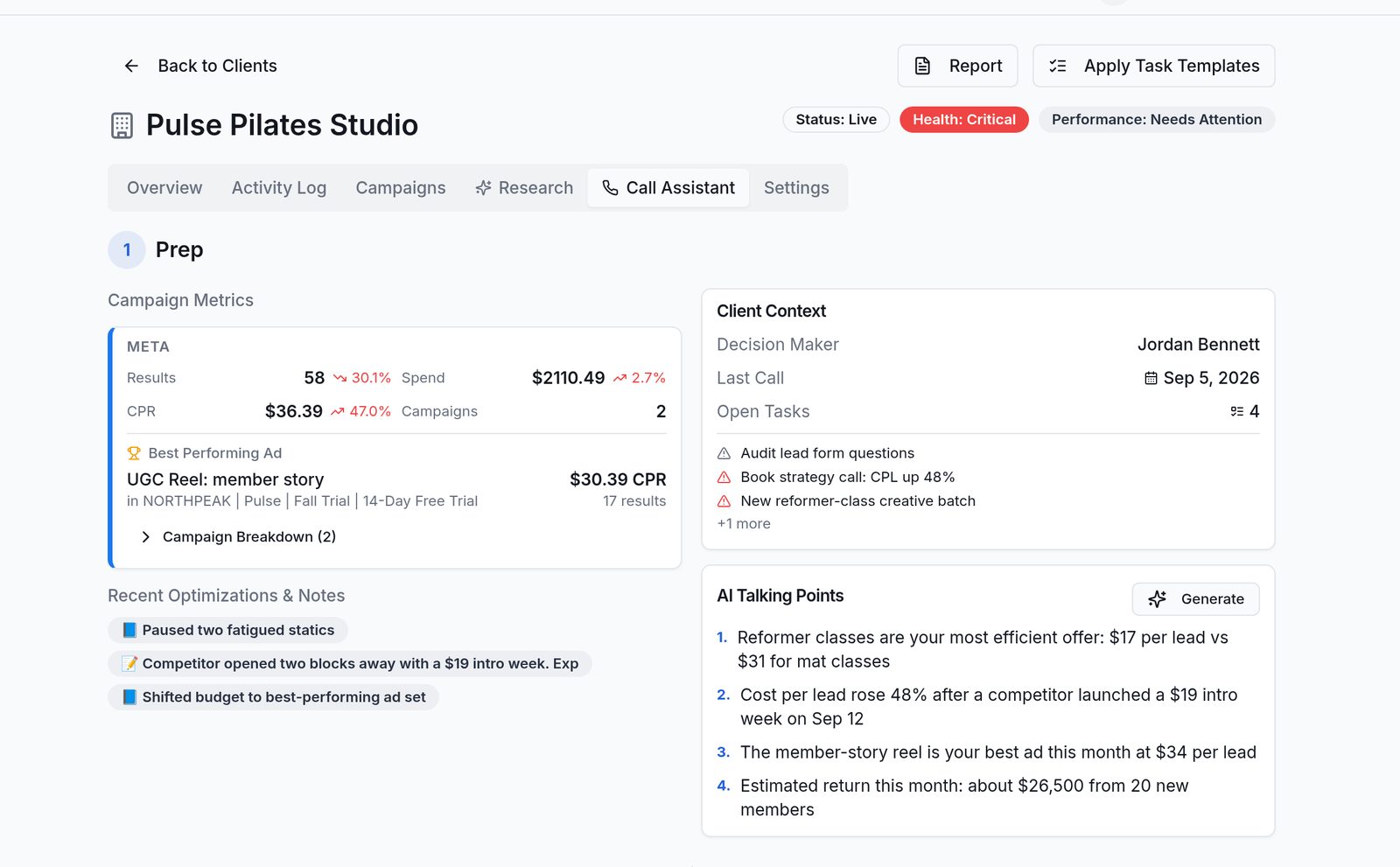Click the CPR upward trend arrow icon
The height and width of the screenshot is (867, 1400).
(x=337, y=411)
